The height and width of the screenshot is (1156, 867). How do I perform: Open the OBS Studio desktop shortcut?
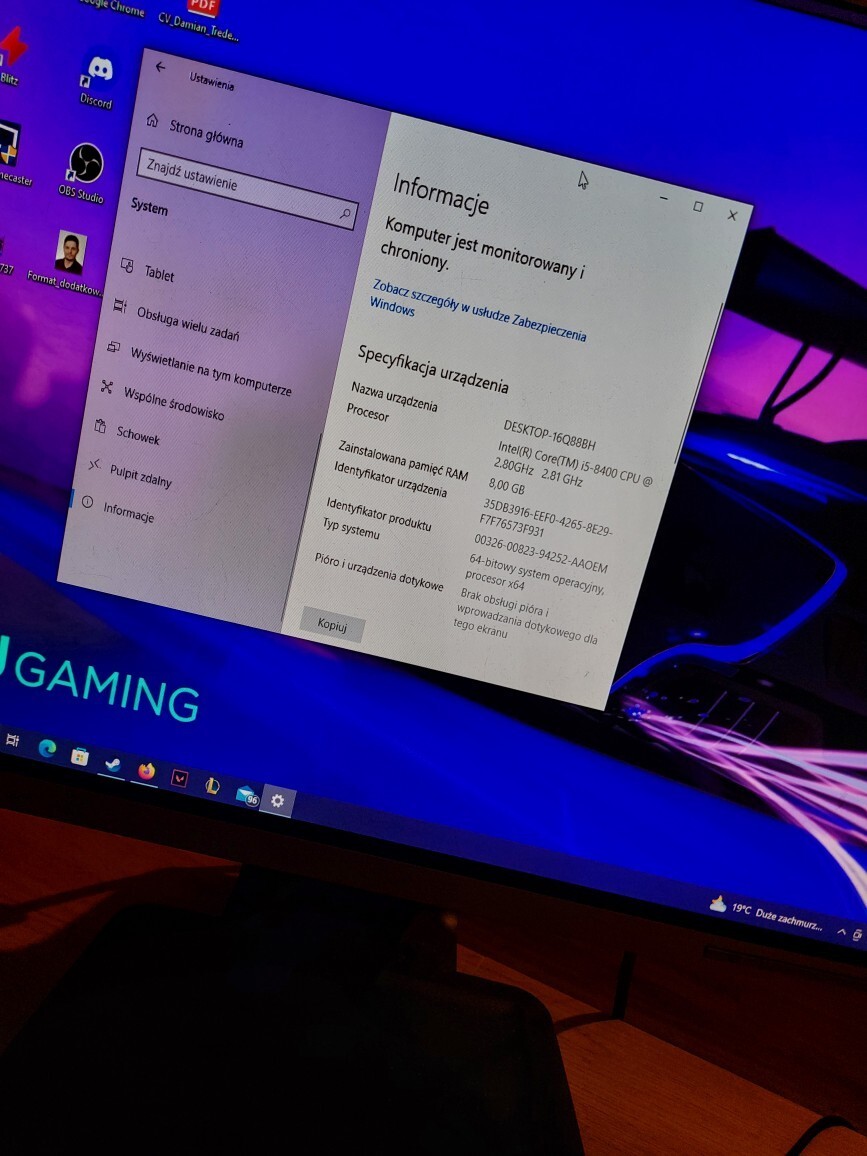(83, 174)
